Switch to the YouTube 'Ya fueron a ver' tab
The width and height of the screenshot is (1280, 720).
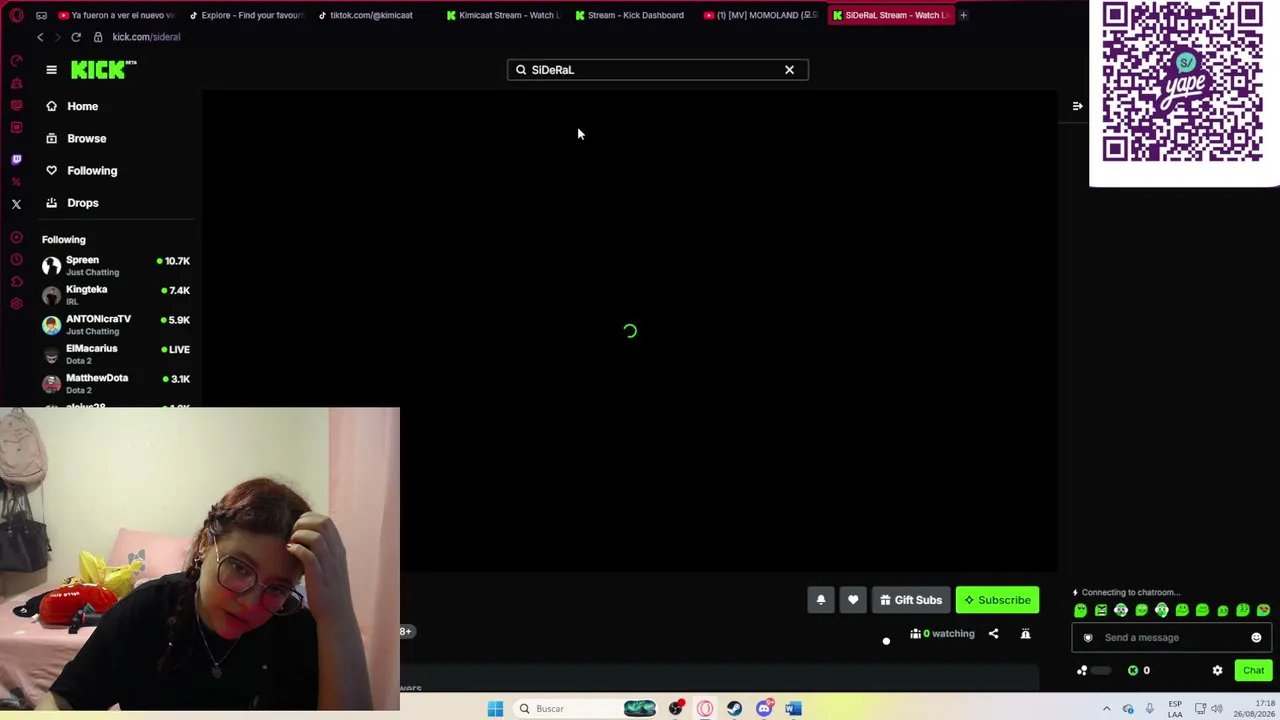coord(116,15)
